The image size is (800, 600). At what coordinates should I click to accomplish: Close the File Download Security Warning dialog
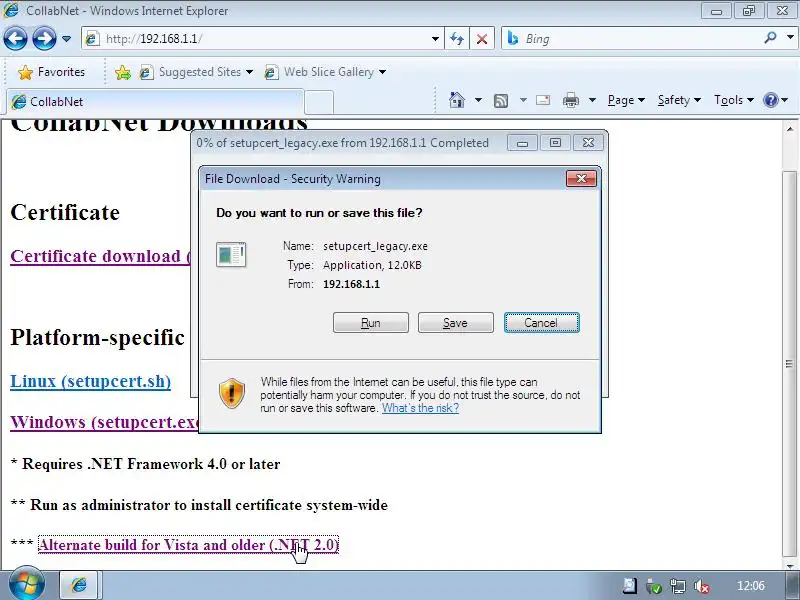tap(581, 179)
